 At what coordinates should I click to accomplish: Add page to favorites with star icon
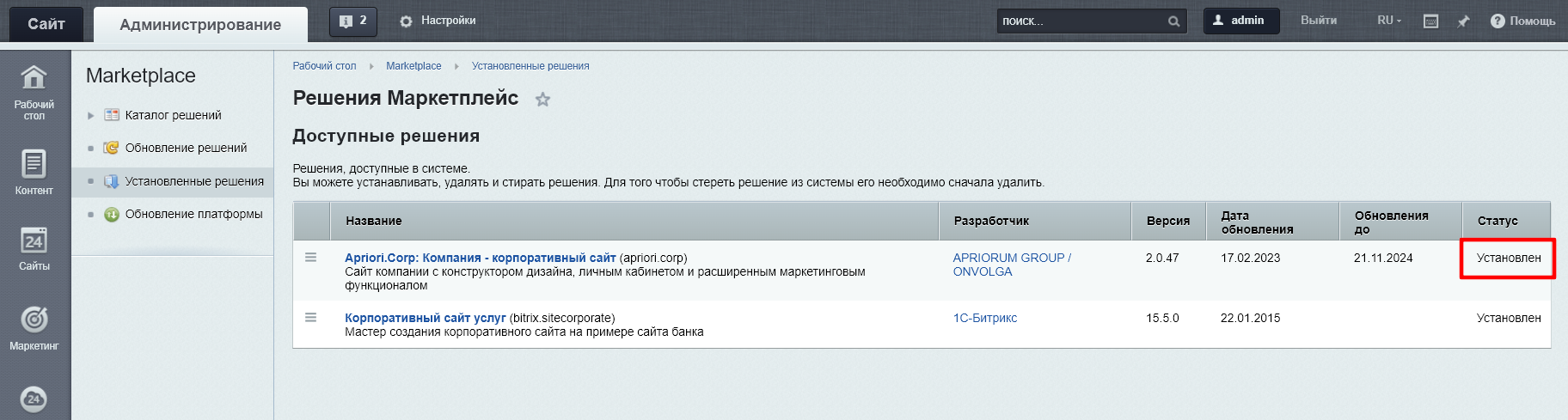click(542, 100)
